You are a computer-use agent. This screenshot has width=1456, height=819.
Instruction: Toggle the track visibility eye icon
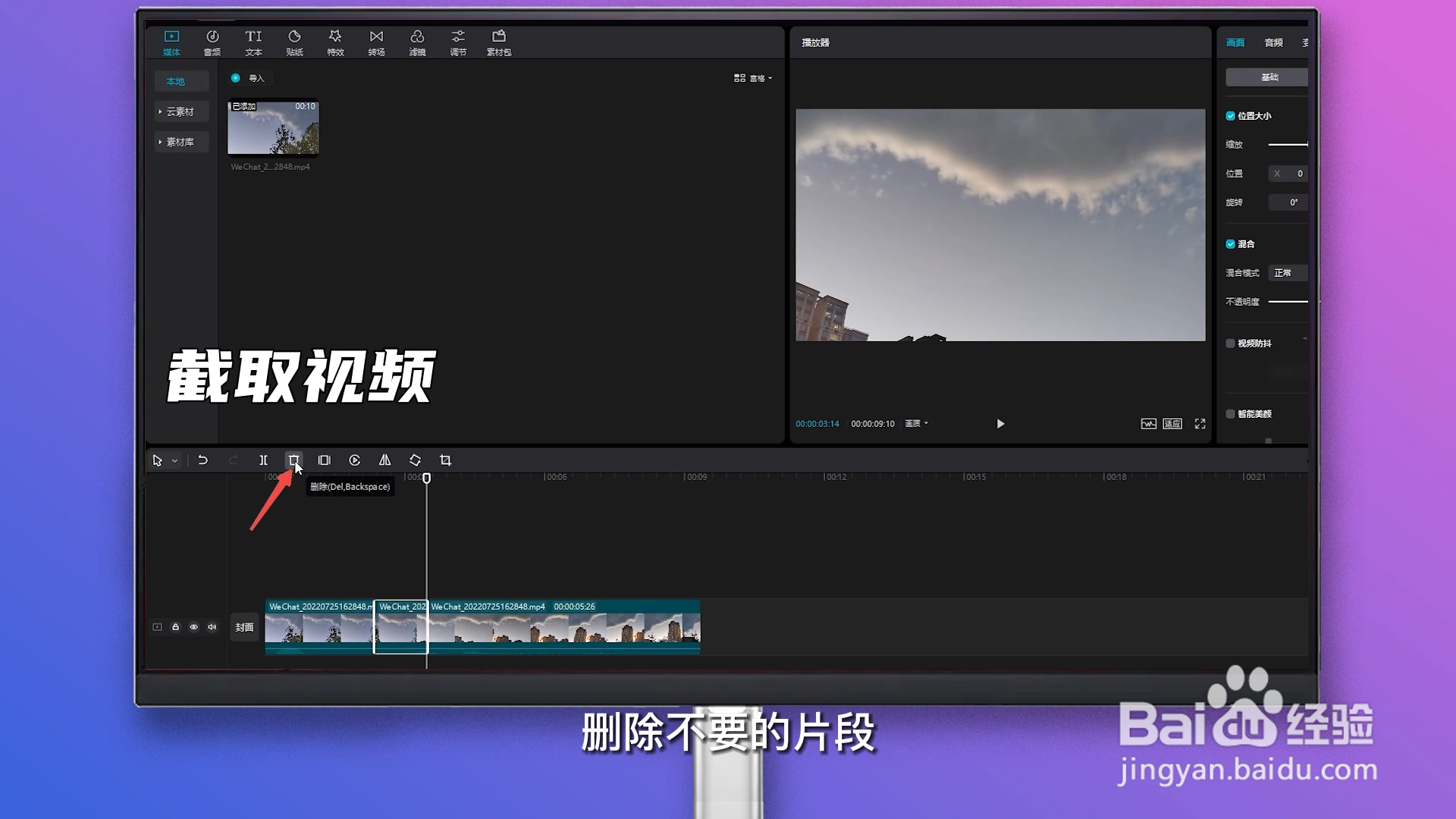[194, 627]
